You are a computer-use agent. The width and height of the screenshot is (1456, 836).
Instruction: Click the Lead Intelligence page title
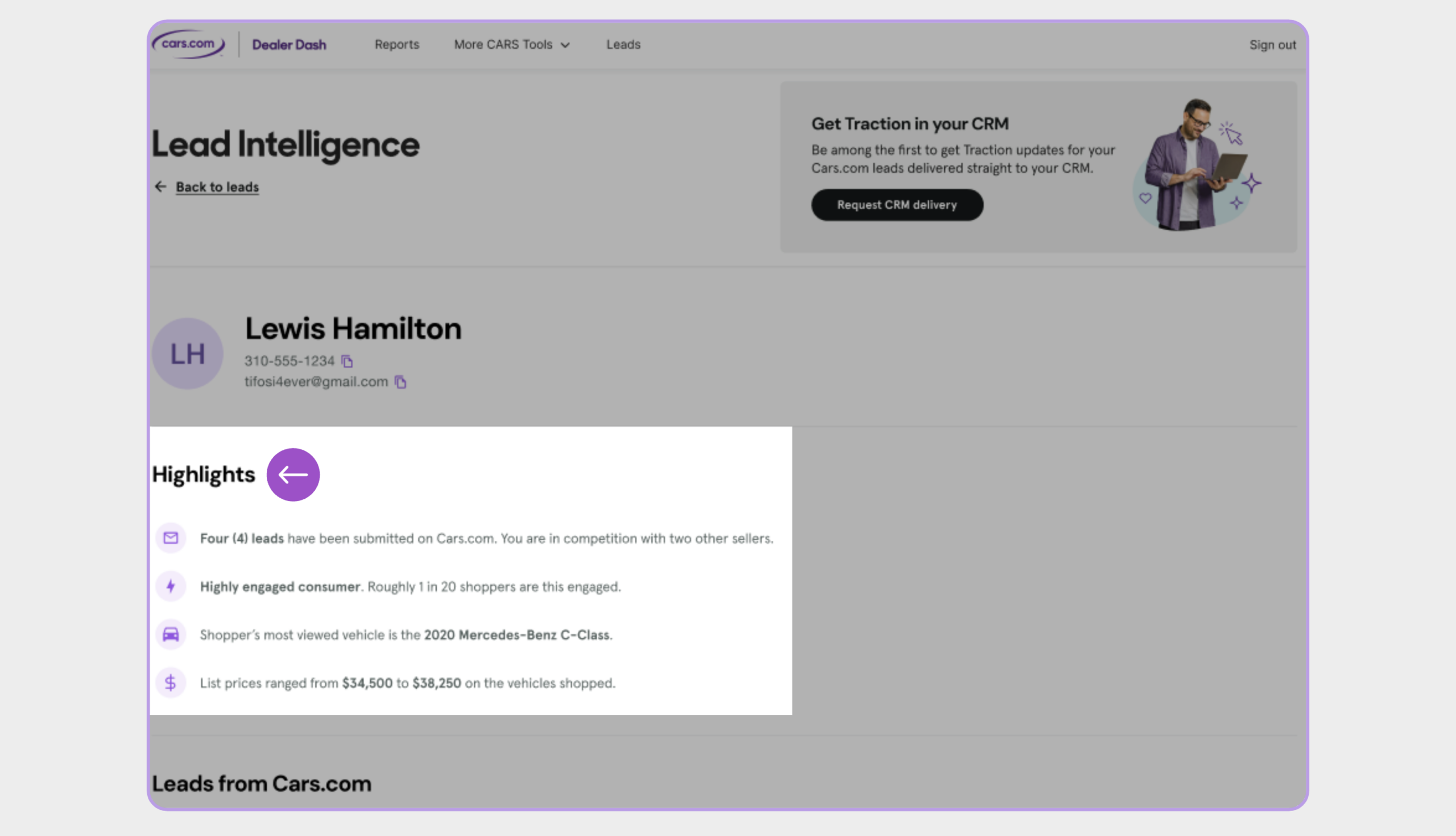click(286, 144)
